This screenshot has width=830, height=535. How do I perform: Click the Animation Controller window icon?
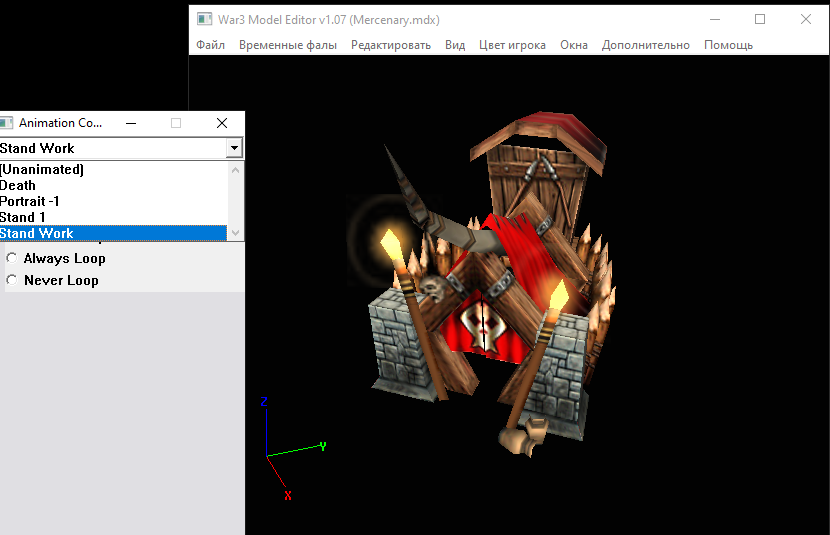click(x=6, y=123)
